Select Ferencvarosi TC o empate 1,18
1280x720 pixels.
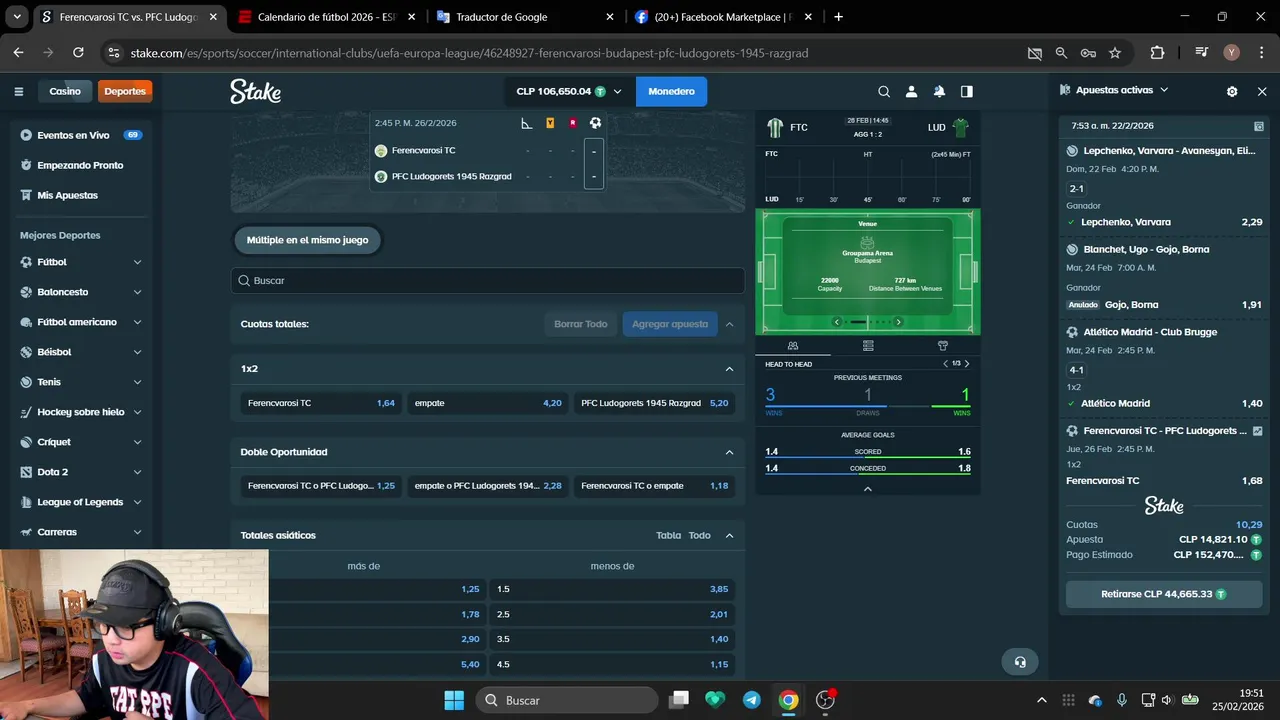[x=654, y=486]
